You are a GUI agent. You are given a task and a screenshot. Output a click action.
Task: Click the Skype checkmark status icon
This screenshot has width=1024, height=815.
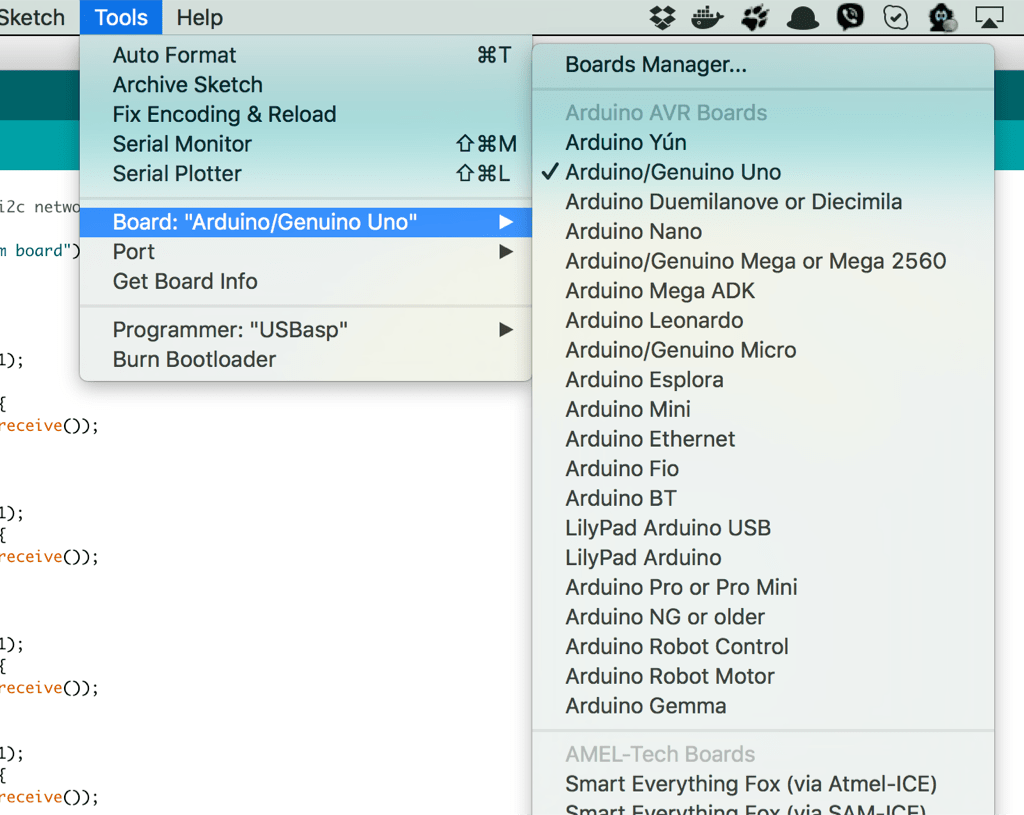click(895, 18)
